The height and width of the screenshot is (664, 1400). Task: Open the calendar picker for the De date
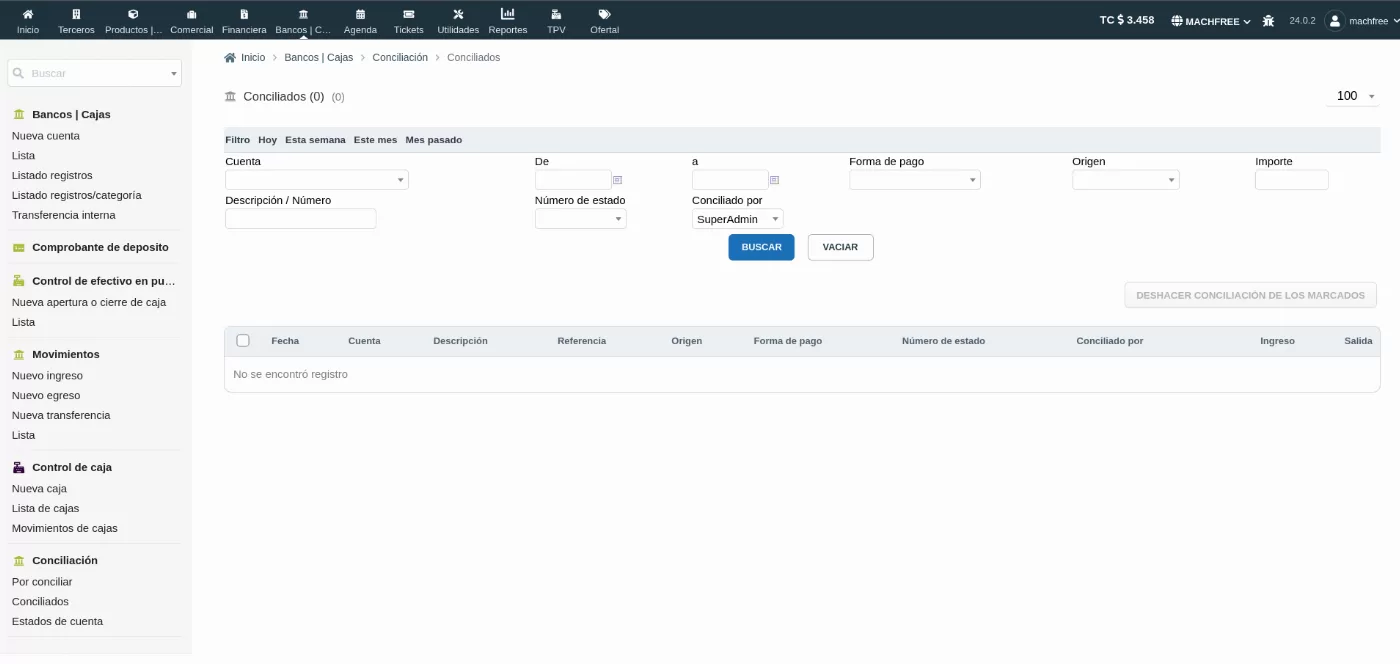pyautogui.click(x=618, y=180)
